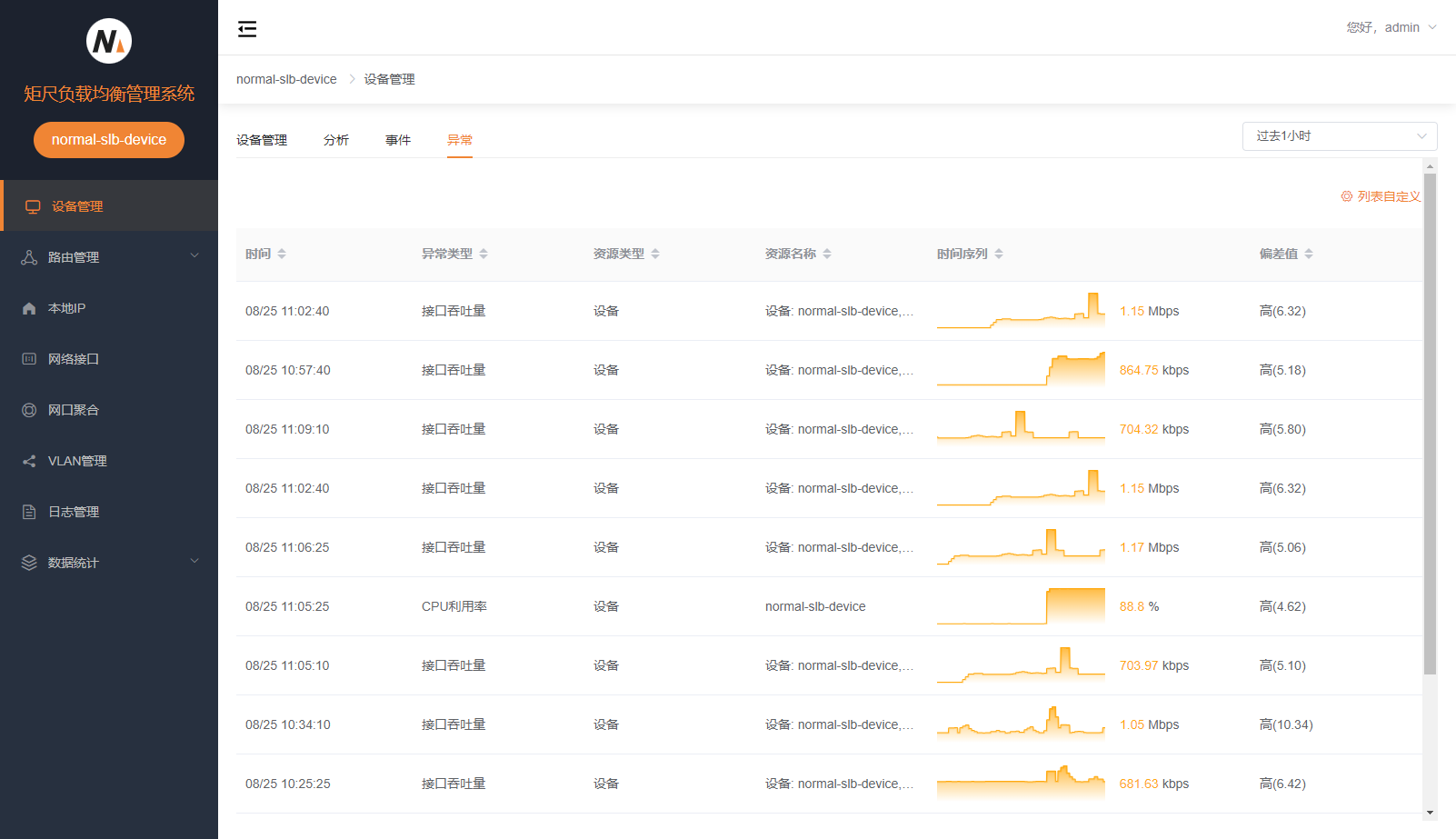1456x839 pixels.
Task: Click the VLAN管理 share icon
Action: tap(29, 461)
